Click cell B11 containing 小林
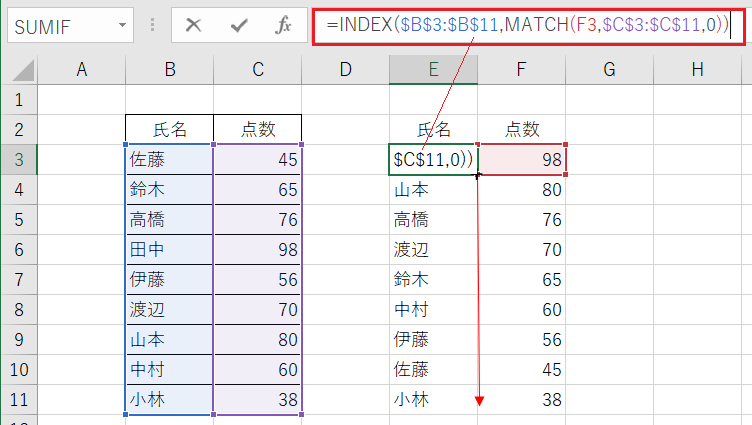 point(170,400)
